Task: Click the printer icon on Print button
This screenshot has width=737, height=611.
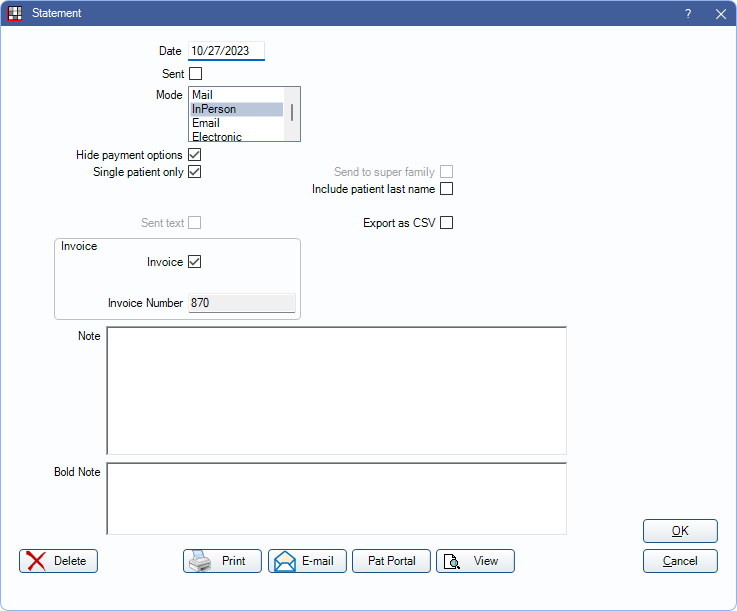Action: tap(200, 561)
